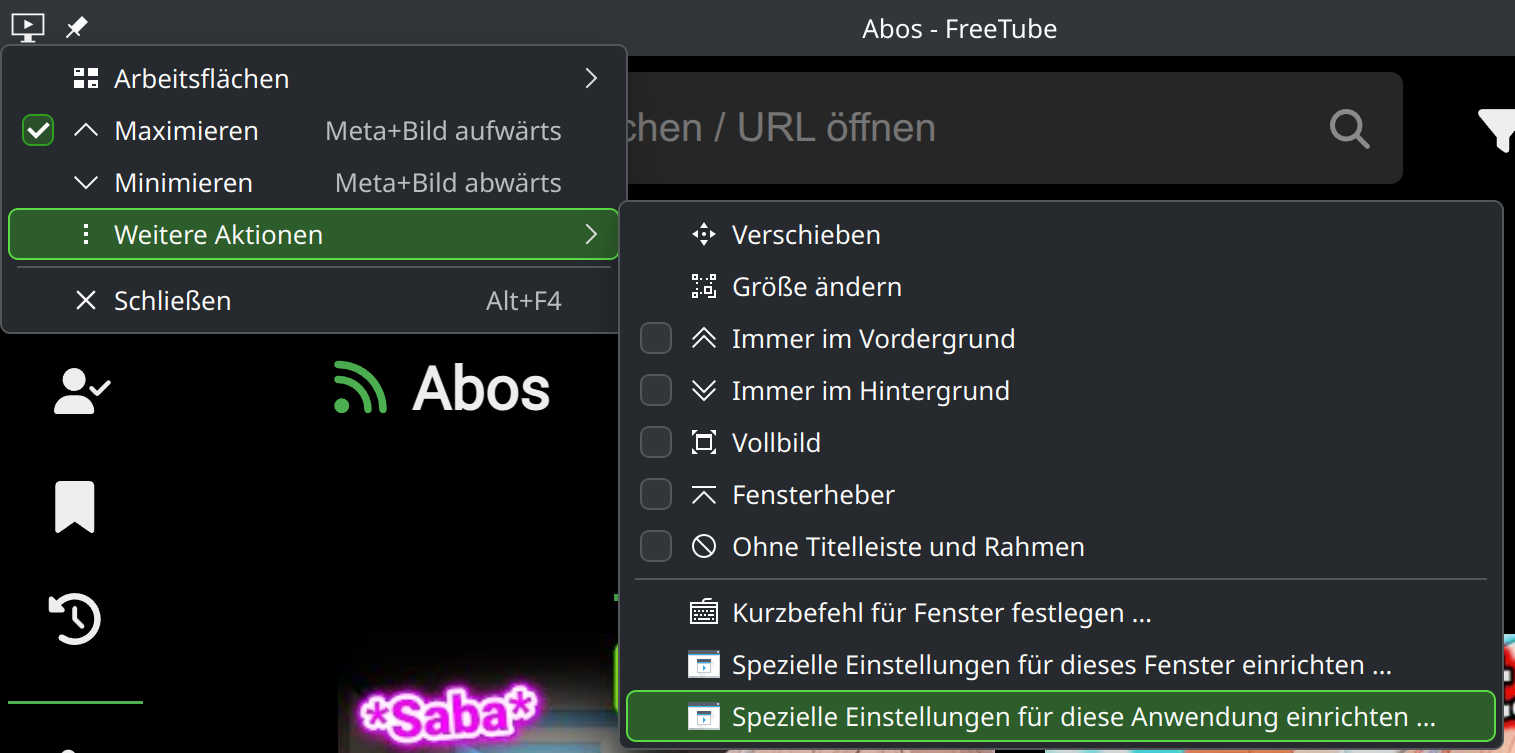Click the window icon for dieses Fenster settings
The image size is (1515, 753).
coord(704,665)
